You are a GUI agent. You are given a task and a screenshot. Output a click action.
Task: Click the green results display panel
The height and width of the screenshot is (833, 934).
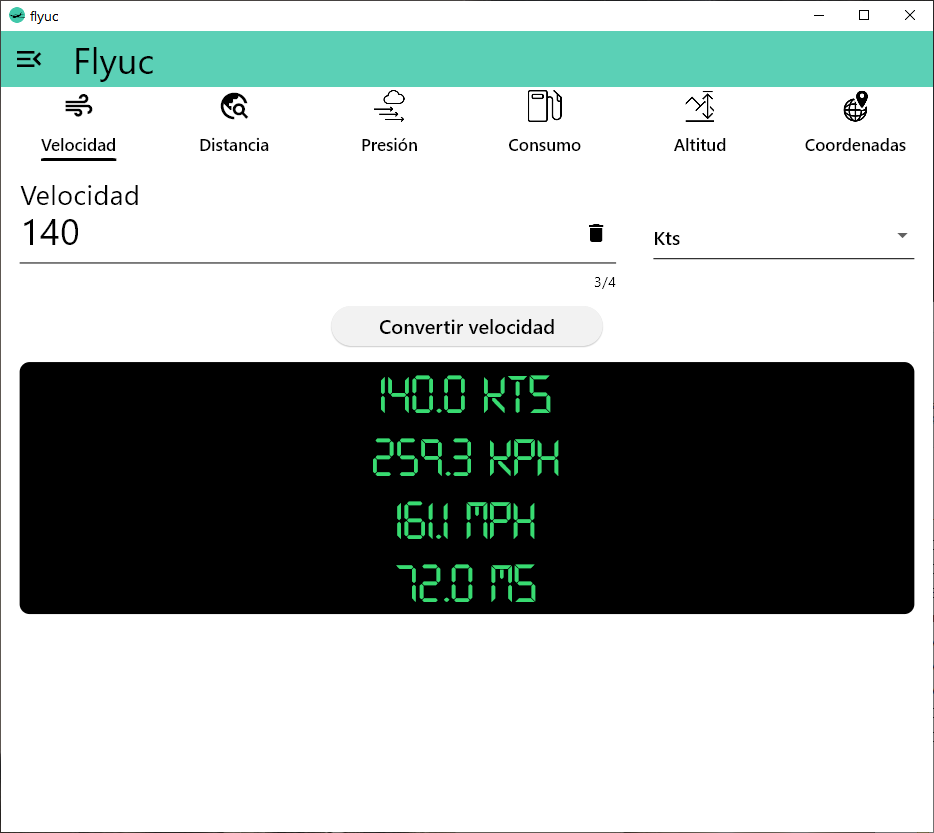tap(467, 488)
